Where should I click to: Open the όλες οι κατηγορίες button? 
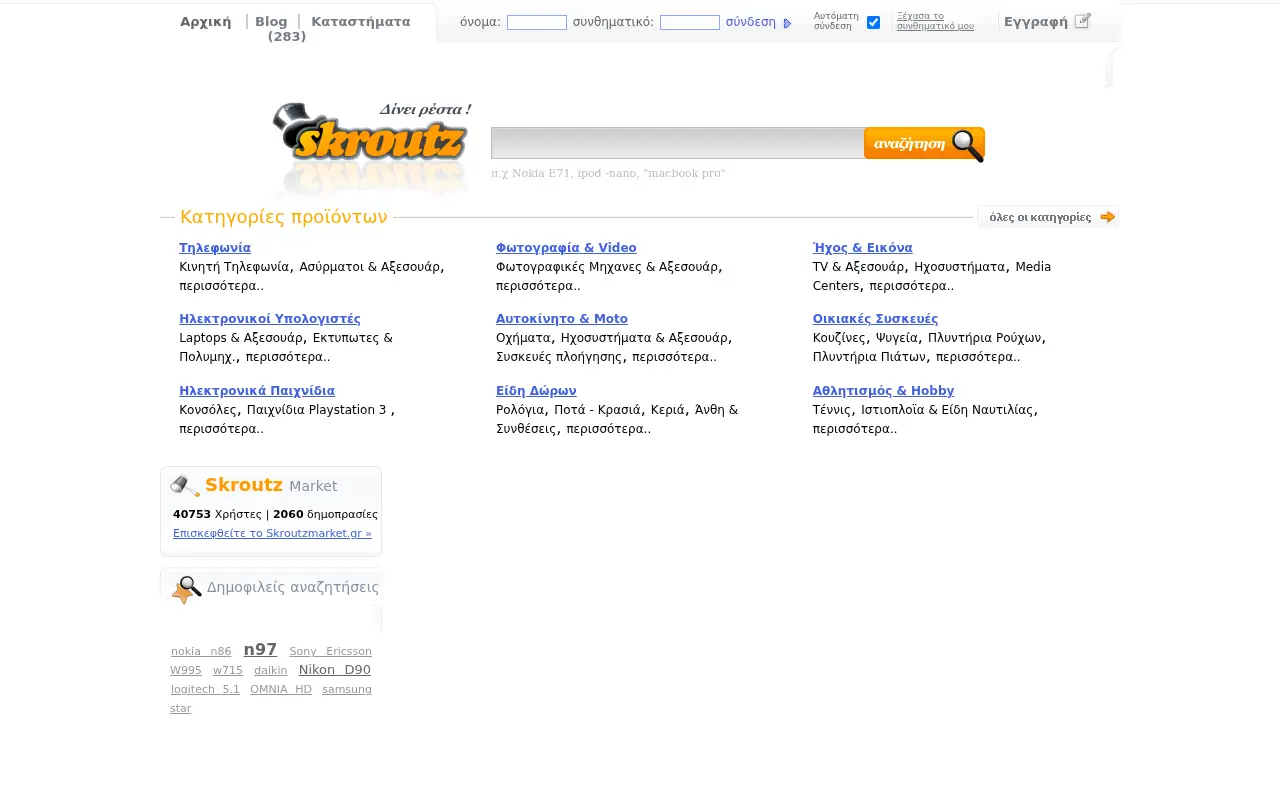click(1047, 217)
